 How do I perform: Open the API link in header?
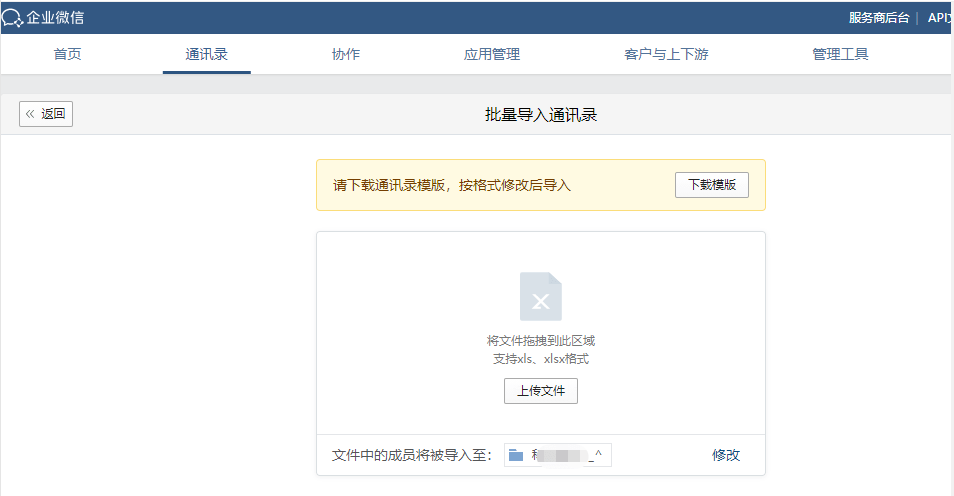click(939, 18)
